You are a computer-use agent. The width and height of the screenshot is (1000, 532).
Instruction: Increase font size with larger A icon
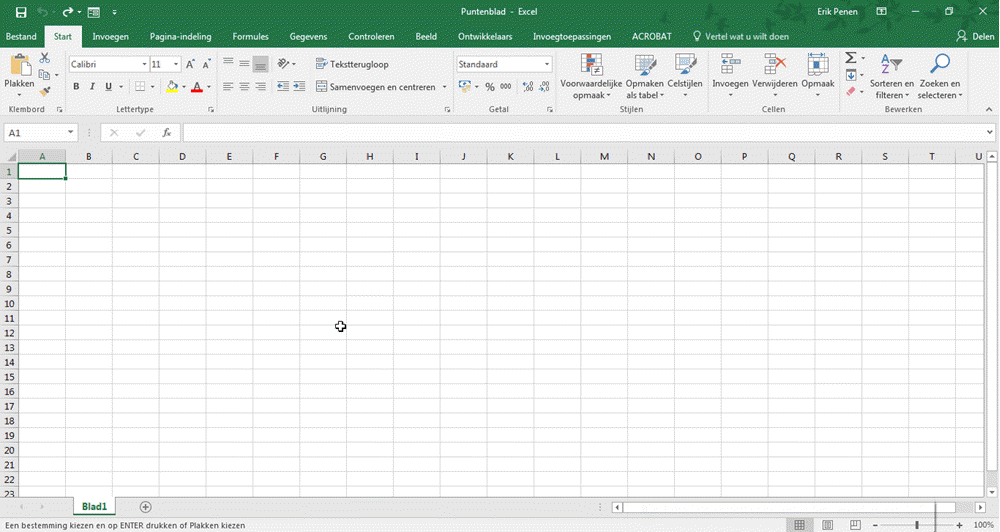click(x=190, y=64)
